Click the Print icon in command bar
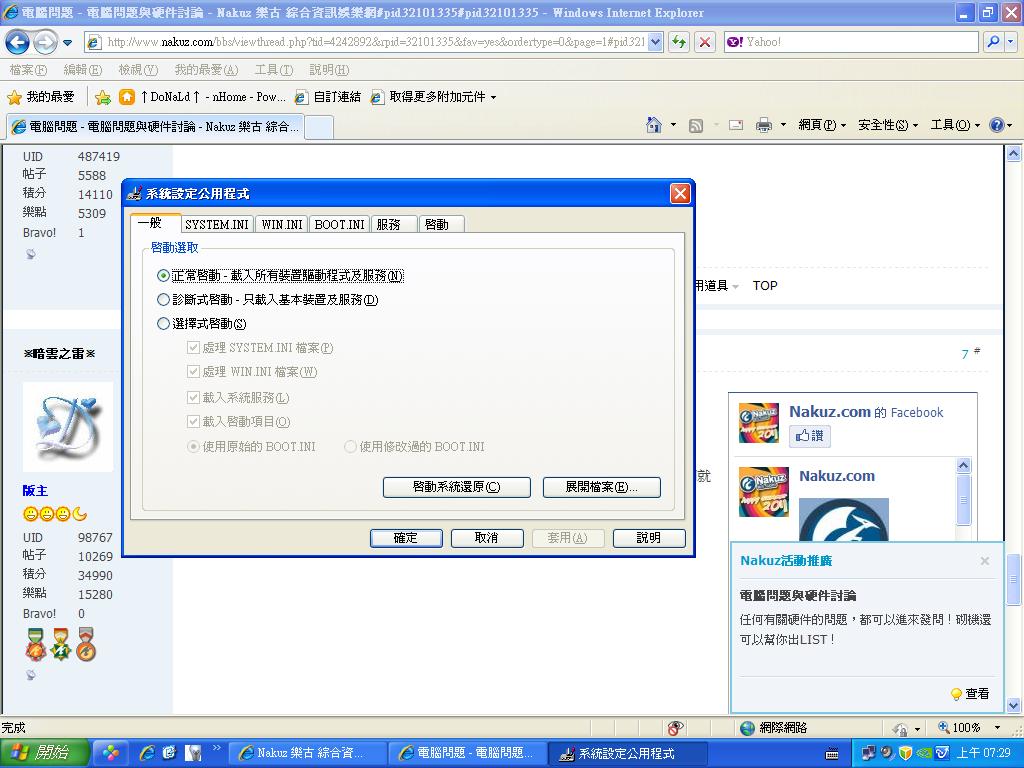The image size is (1024, 768). pos(764,125)
